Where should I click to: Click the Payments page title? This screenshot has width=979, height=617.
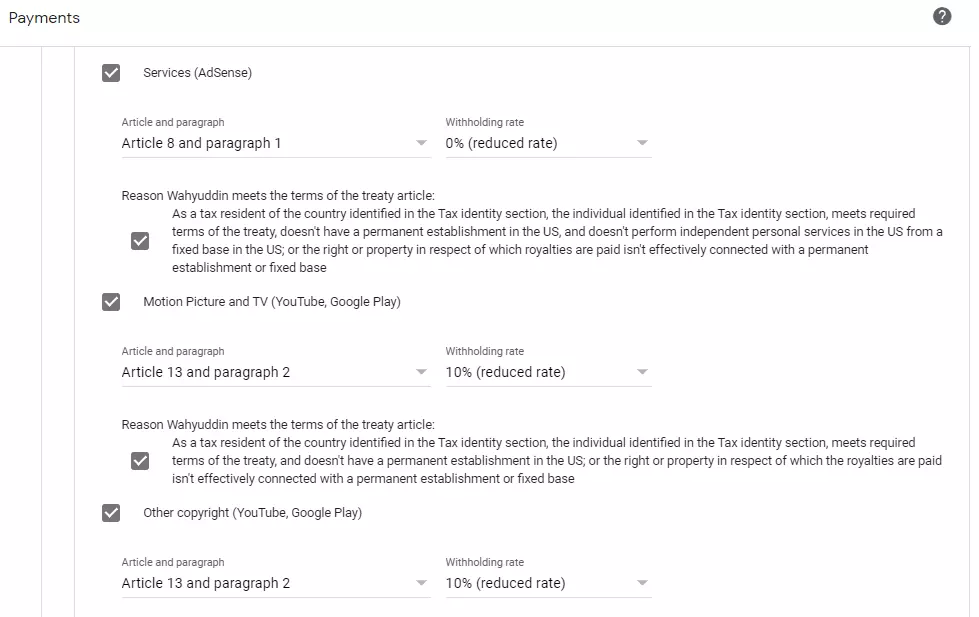44,18
